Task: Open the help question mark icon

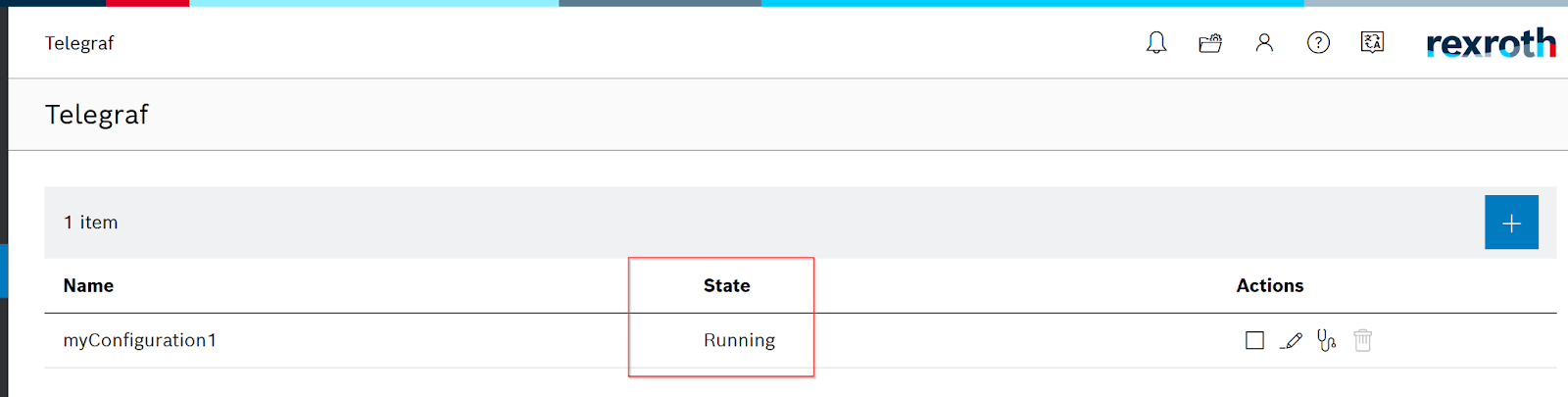Action: click(x=1318, y=43)
